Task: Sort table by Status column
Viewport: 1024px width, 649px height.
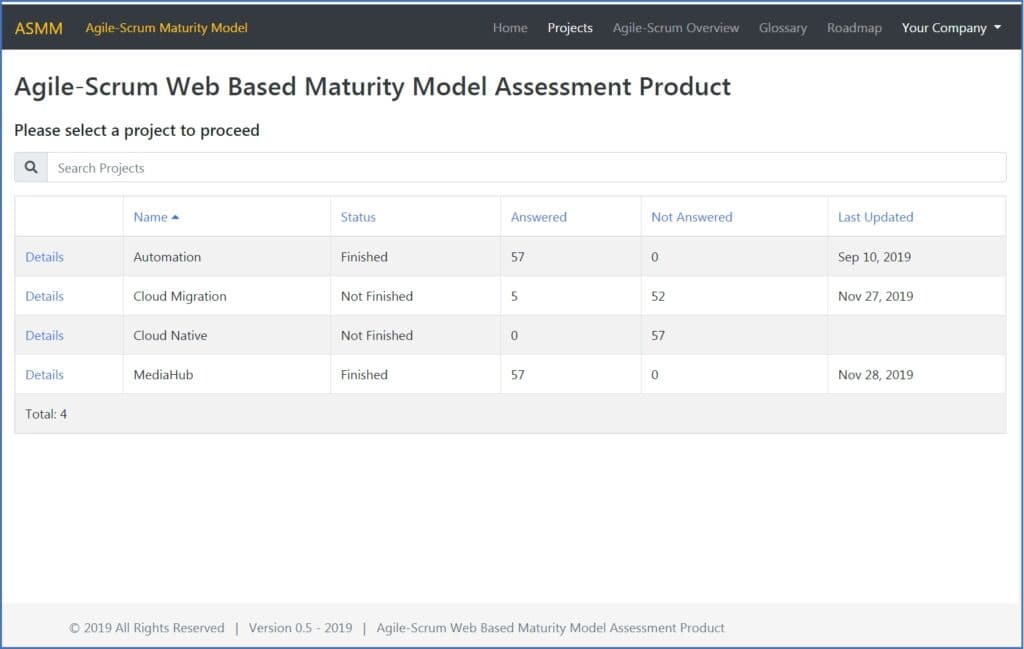Action: tap(358, 217)
